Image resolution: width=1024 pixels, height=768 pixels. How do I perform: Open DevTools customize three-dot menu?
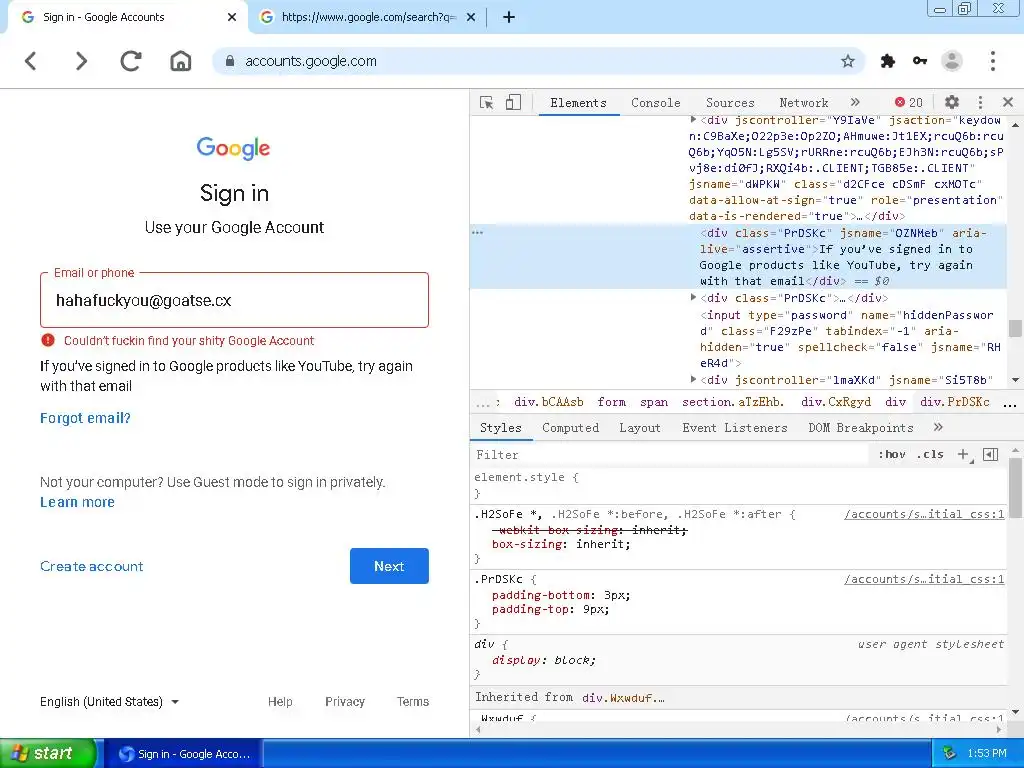tap(980, 103)
